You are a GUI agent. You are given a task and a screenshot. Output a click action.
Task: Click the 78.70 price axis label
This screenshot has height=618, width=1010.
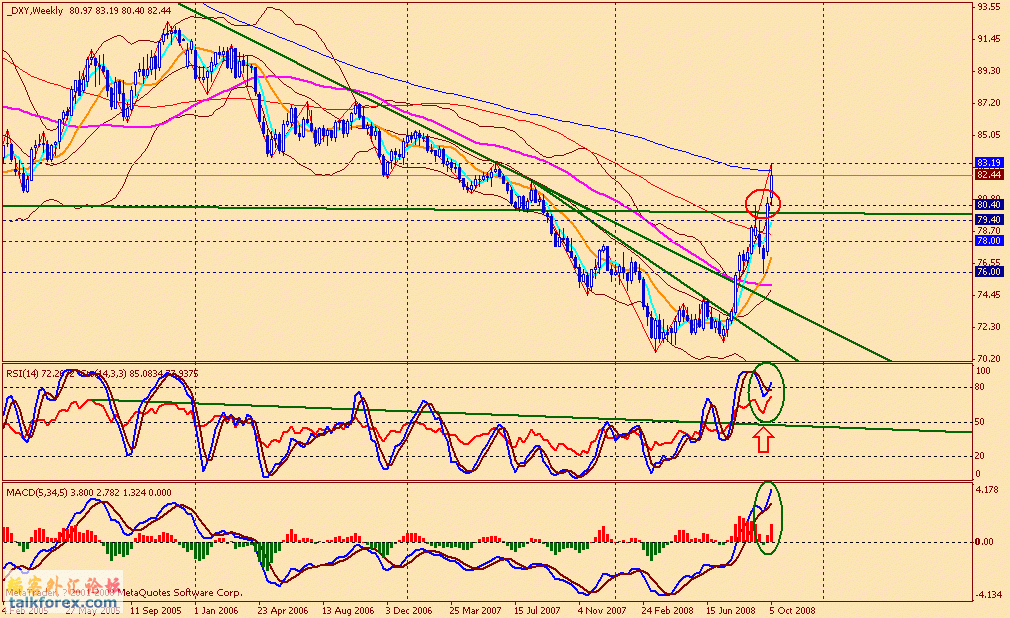pos(989,231)
